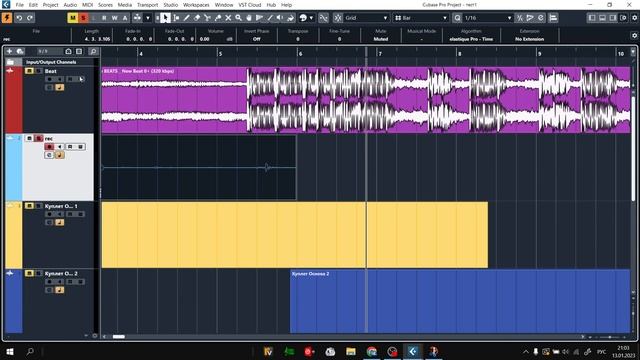This screenshot has width=640, height=360.
Task: Open the Snap Type Grid dropdown
Action: tap(366, 18)
